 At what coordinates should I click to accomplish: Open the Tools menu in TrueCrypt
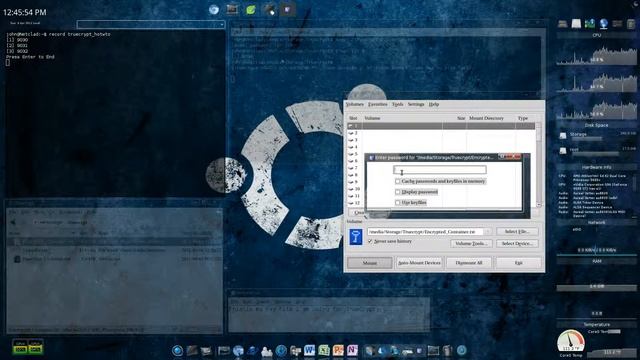coord(398,104)
